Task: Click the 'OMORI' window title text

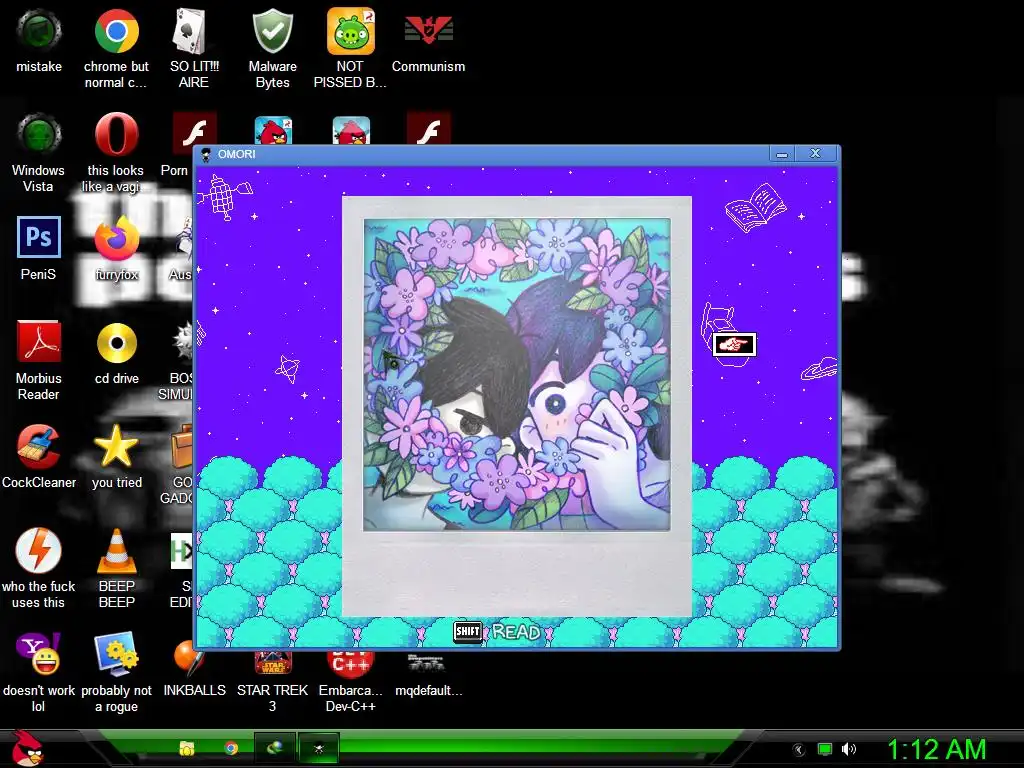Action: 236,154
